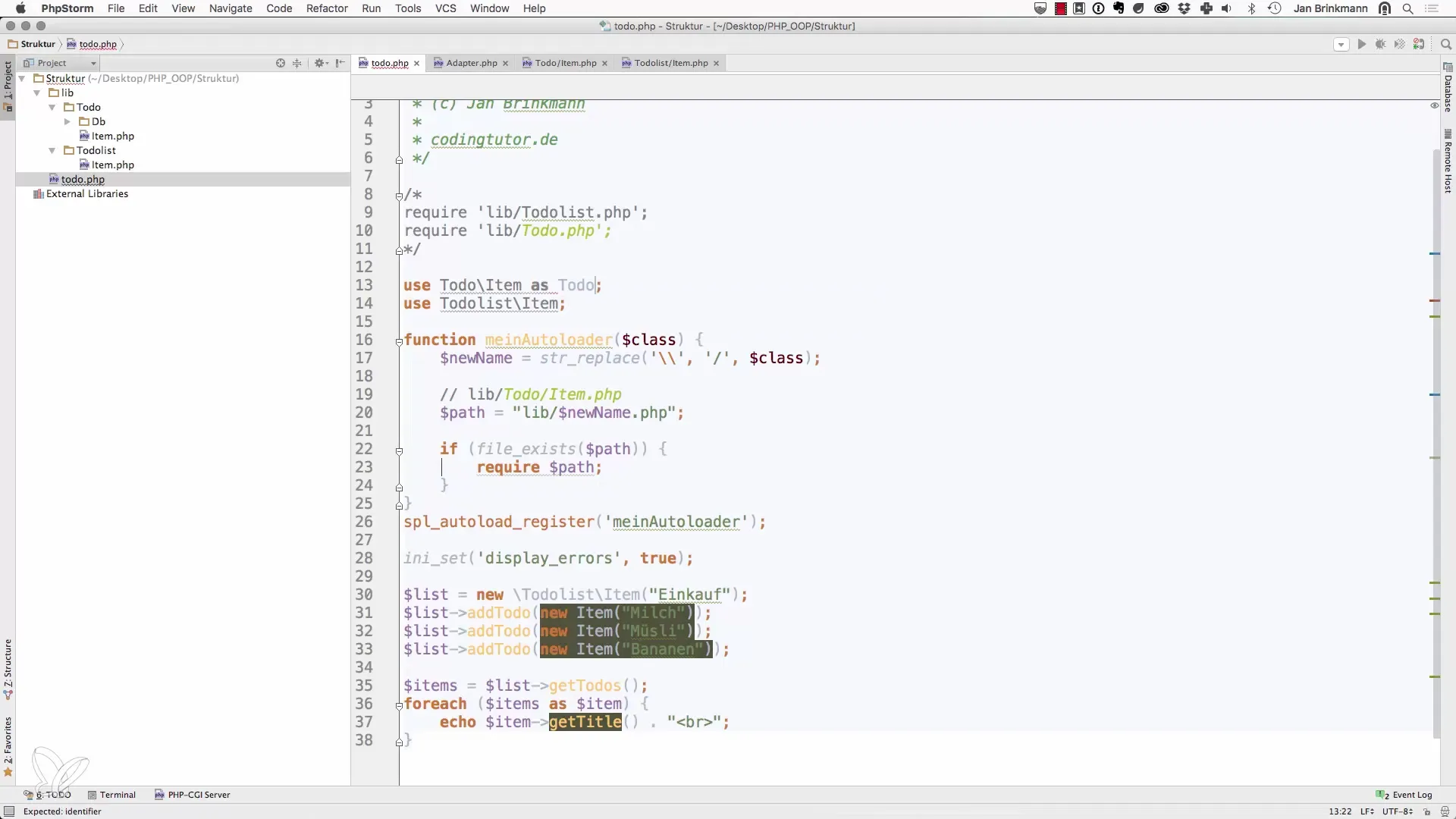Click todo.php breadcrumb in navigation bar
The image size is (1456, 819).
point(92,44)
